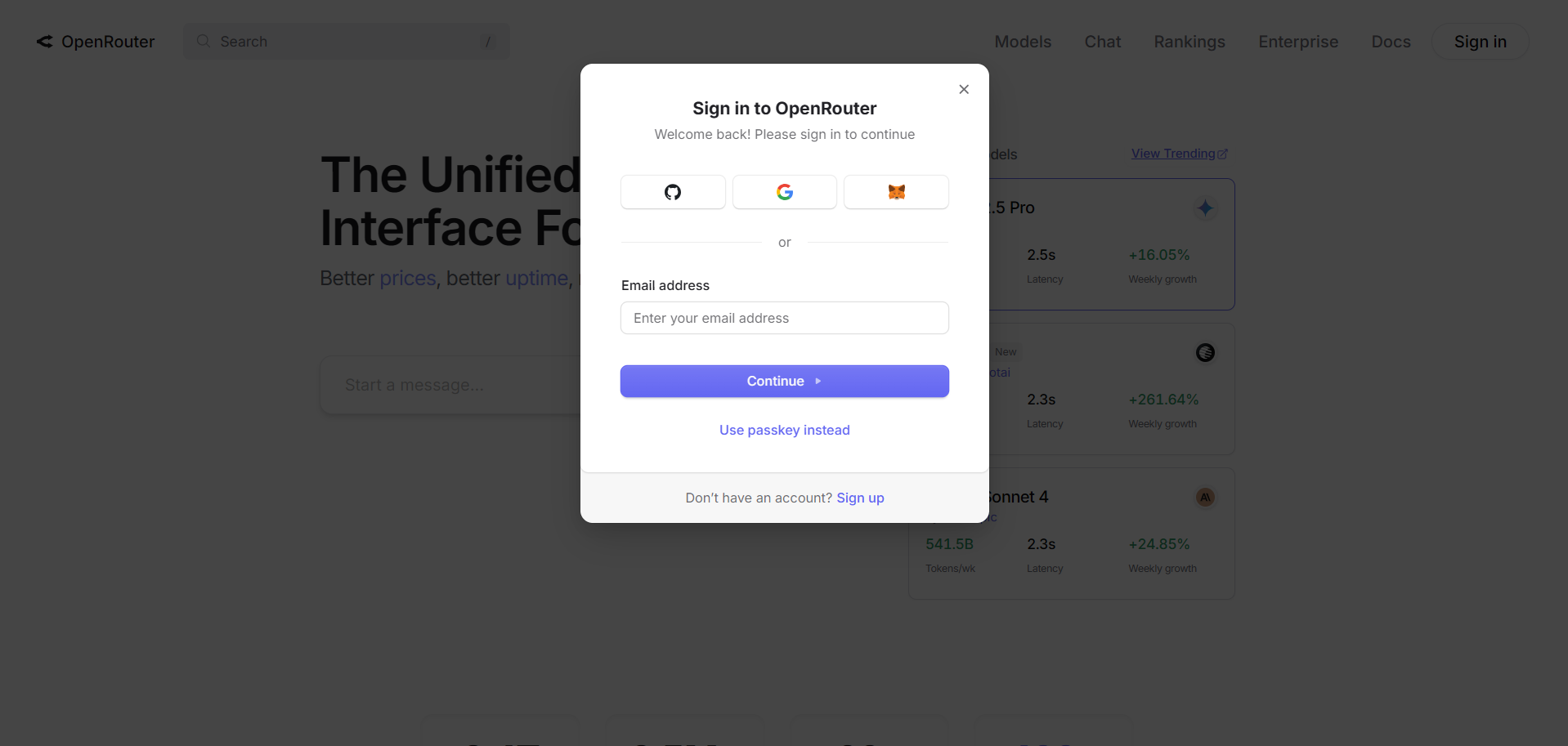Use passkey instead of email
This screenshot has height=746, width=1568.
point(784,429)
